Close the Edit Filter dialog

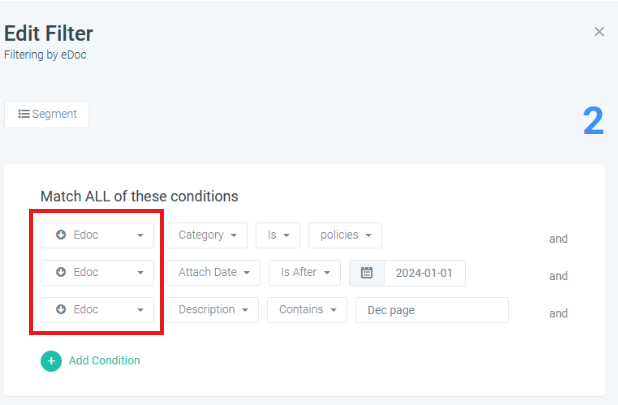[599, 32]
